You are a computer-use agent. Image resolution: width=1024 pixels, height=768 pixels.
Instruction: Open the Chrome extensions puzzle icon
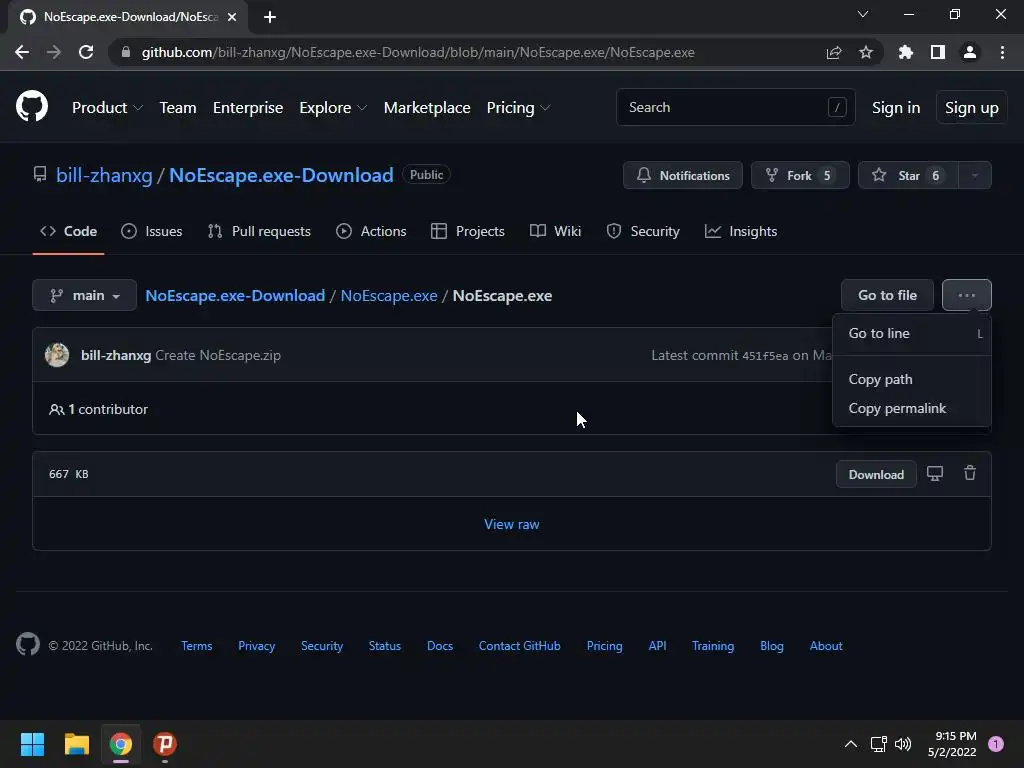click(905, 52)
